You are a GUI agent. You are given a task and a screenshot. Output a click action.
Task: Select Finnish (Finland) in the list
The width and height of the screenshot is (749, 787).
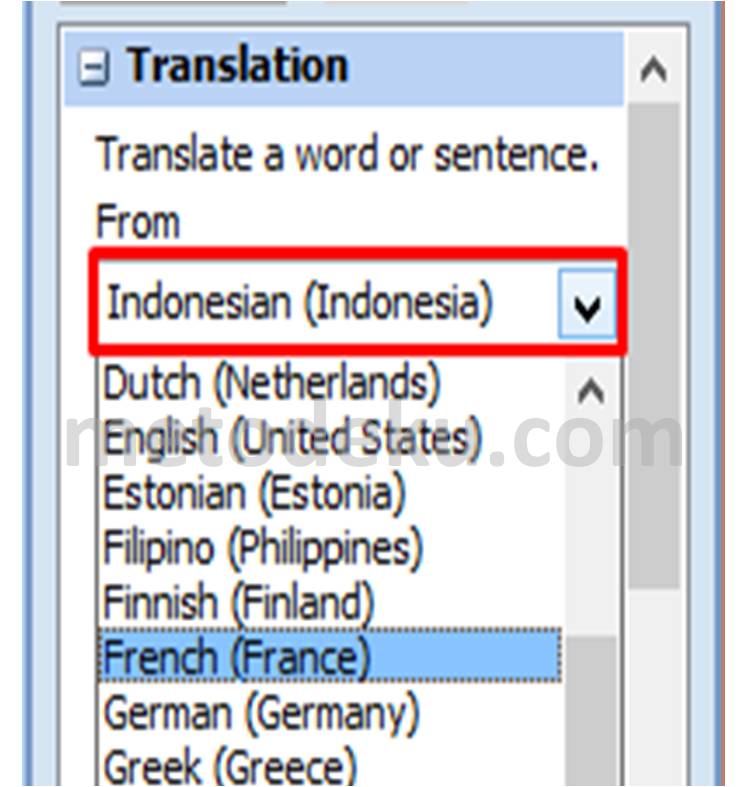[x=330, y=602]
